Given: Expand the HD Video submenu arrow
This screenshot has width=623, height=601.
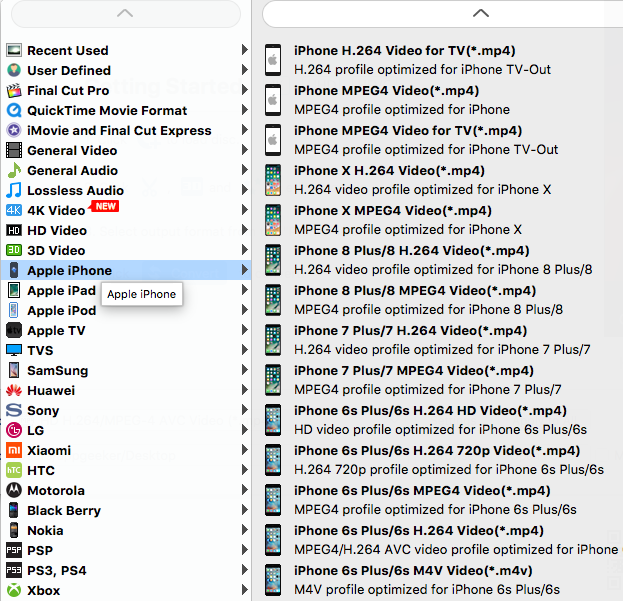Looking at the screenshot, I should tap(245, 231).
